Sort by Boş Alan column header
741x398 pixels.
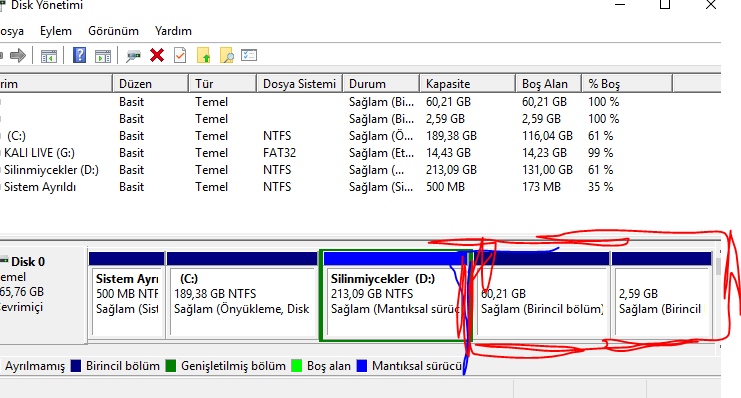[x=548, y=84]
